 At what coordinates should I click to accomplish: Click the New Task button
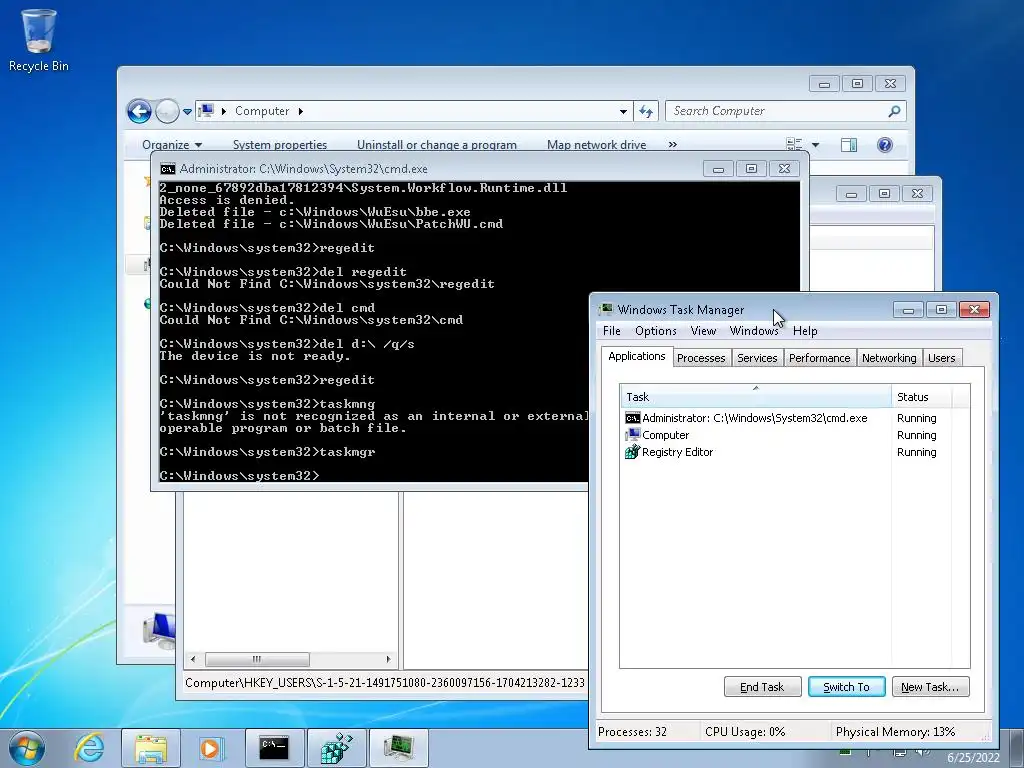click(x=930, y=687)
